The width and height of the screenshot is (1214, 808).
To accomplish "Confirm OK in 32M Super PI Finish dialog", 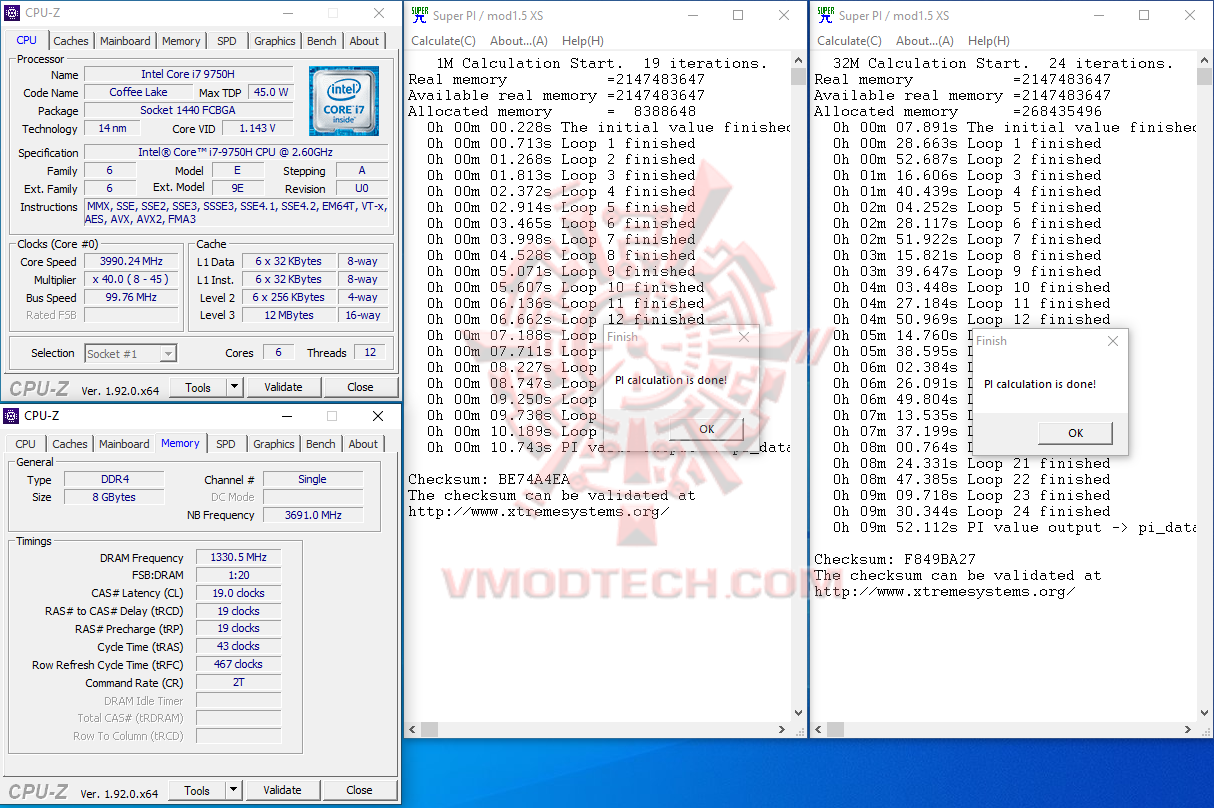I will 1076,433.
